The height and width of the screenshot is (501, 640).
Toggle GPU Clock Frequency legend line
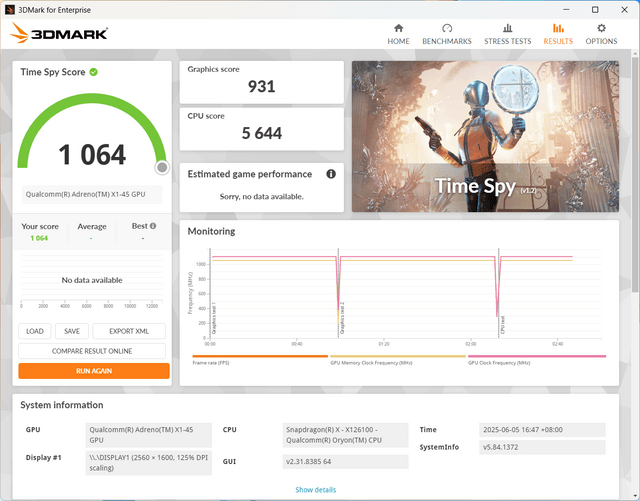537,356
